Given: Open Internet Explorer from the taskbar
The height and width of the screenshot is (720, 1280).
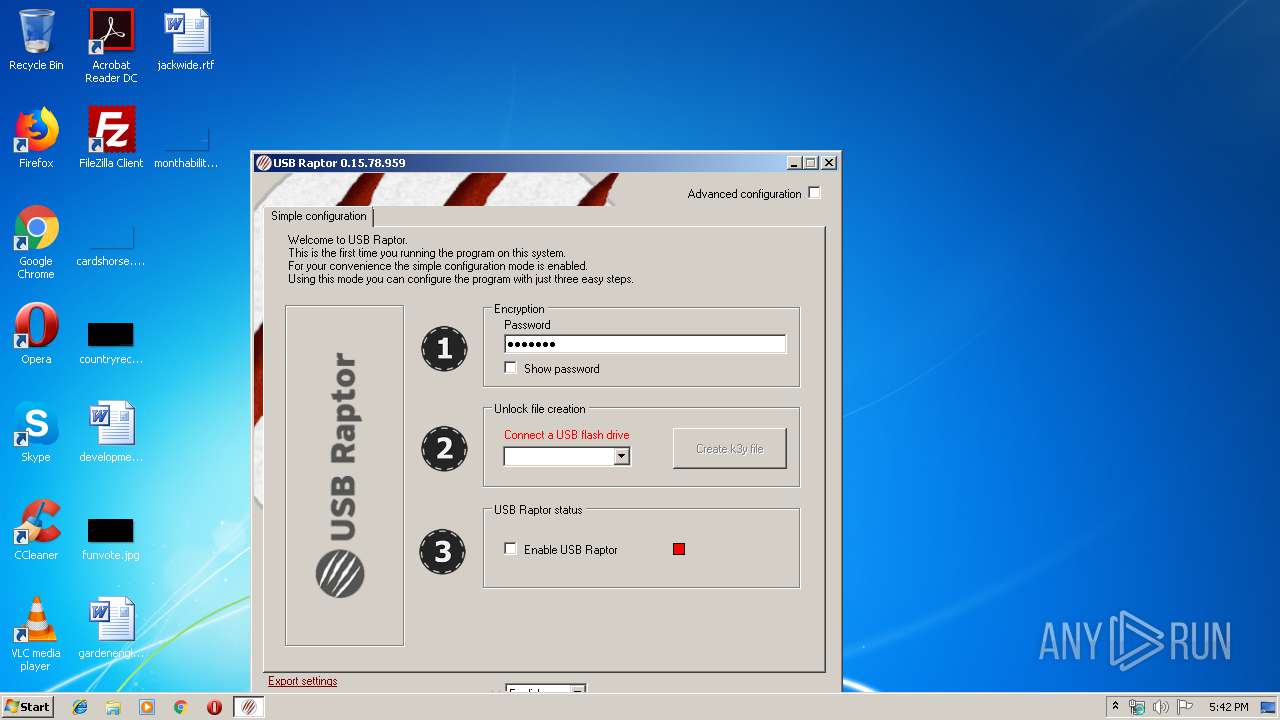Looking at the screenshot, I should tap(80, 707).
